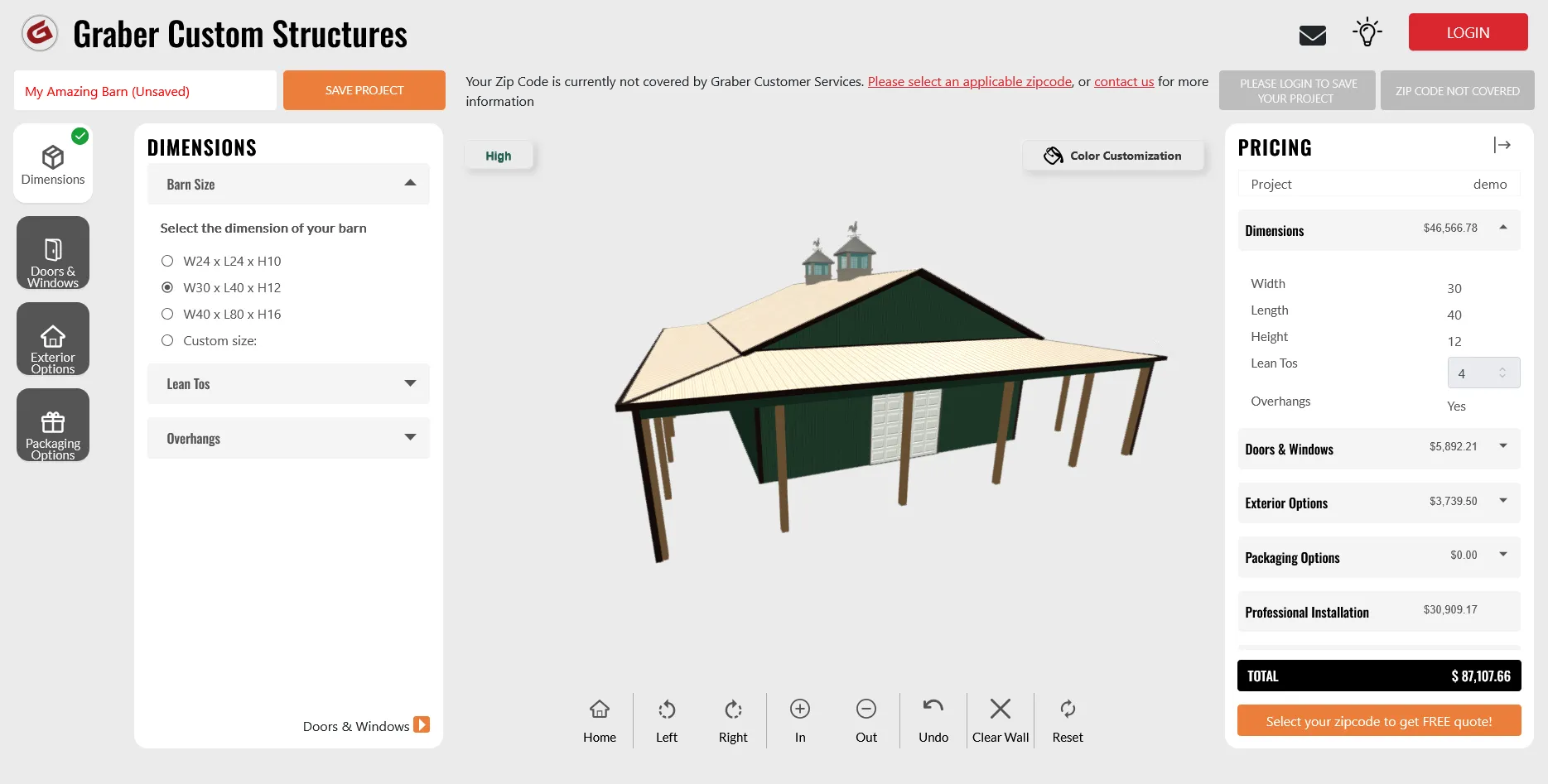
Task: Open the envelope contact icon
Action: 1313,35
